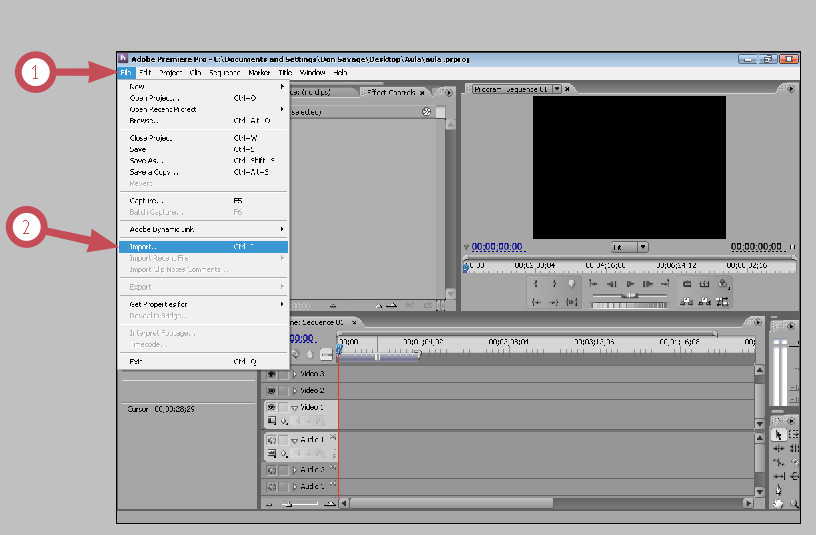Activate the Pen tool

tap(779, 490)
